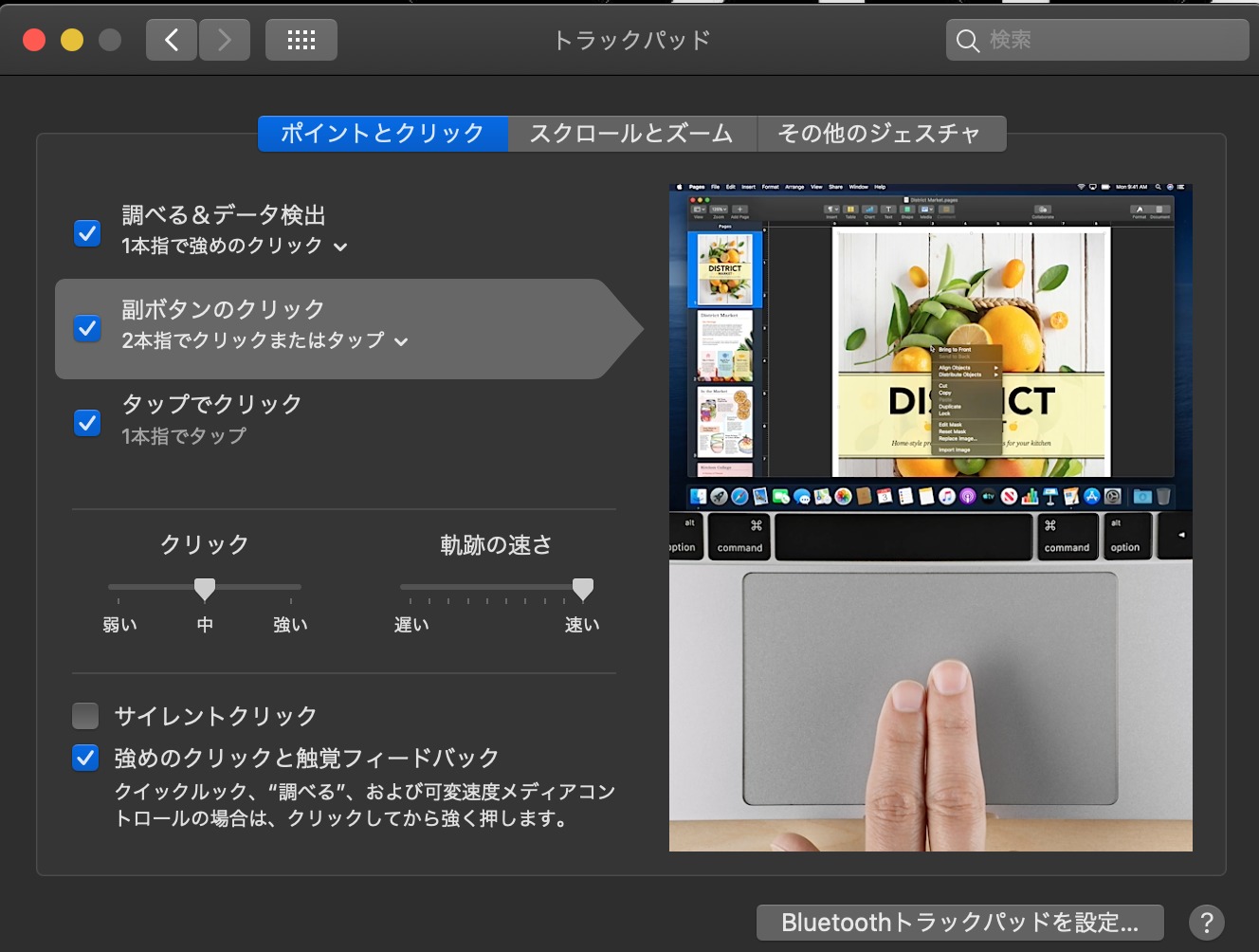Show all preferences via grid icon
The width and height of the screenshot is (1259, 952).
(301, 40)
